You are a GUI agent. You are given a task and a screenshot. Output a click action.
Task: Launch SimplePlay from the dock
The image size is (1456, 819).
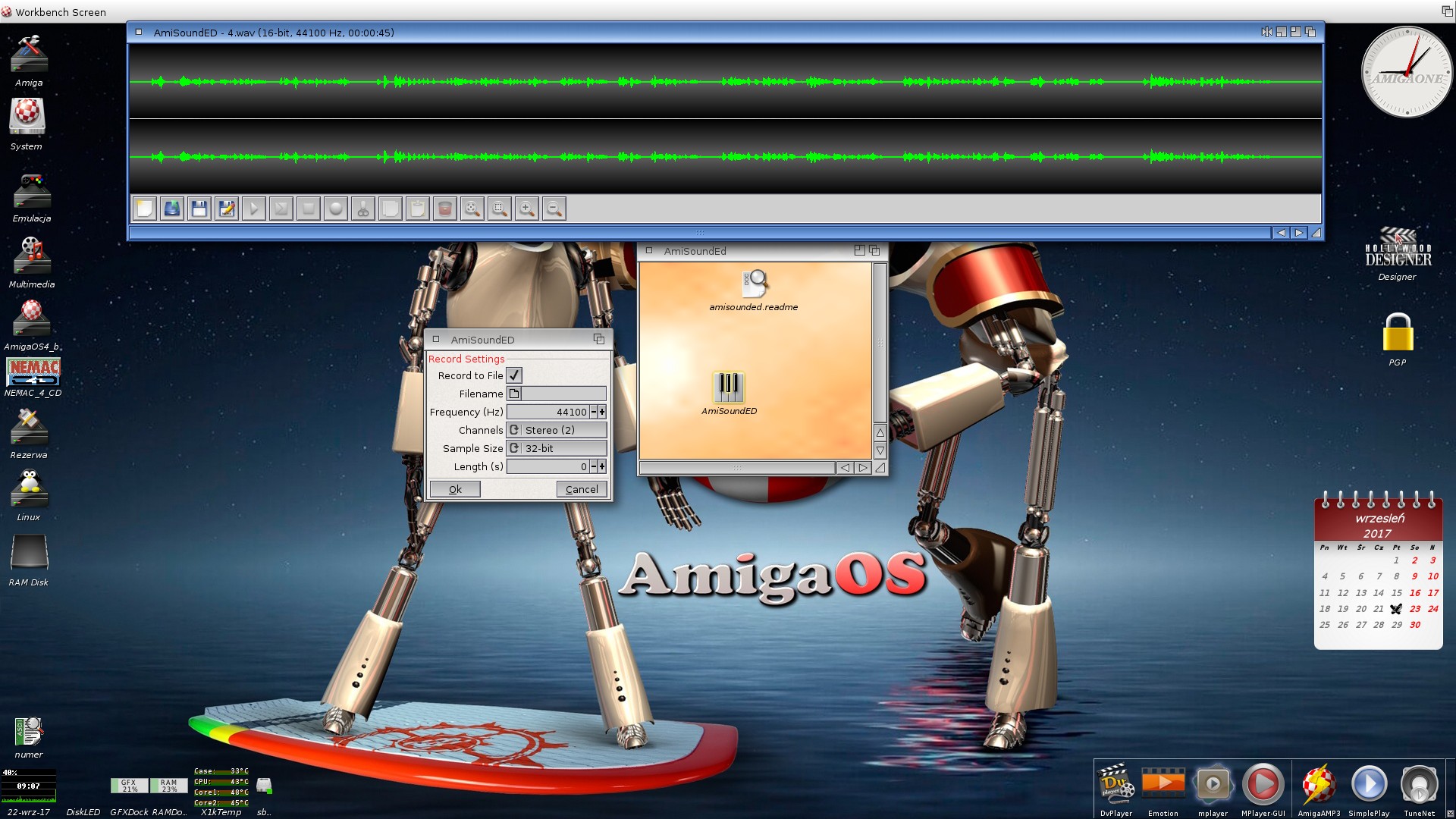[x=1369, y=790]
